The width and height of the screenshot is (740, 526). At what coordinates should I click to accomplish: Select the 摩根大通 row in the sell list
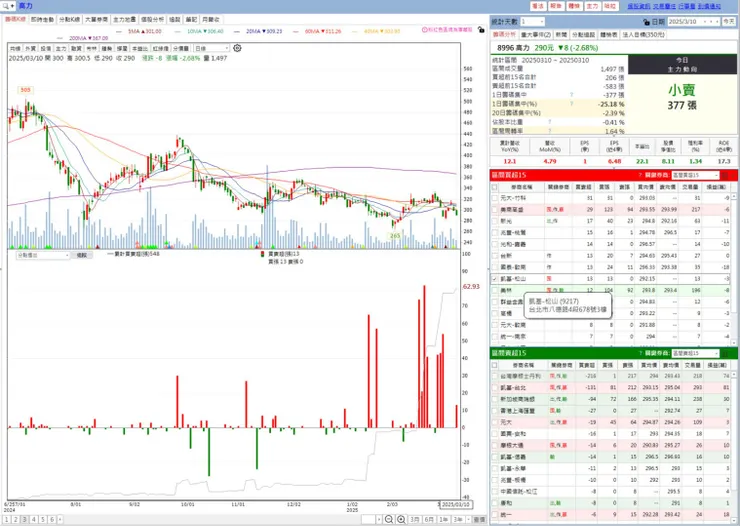coord(611,445)
